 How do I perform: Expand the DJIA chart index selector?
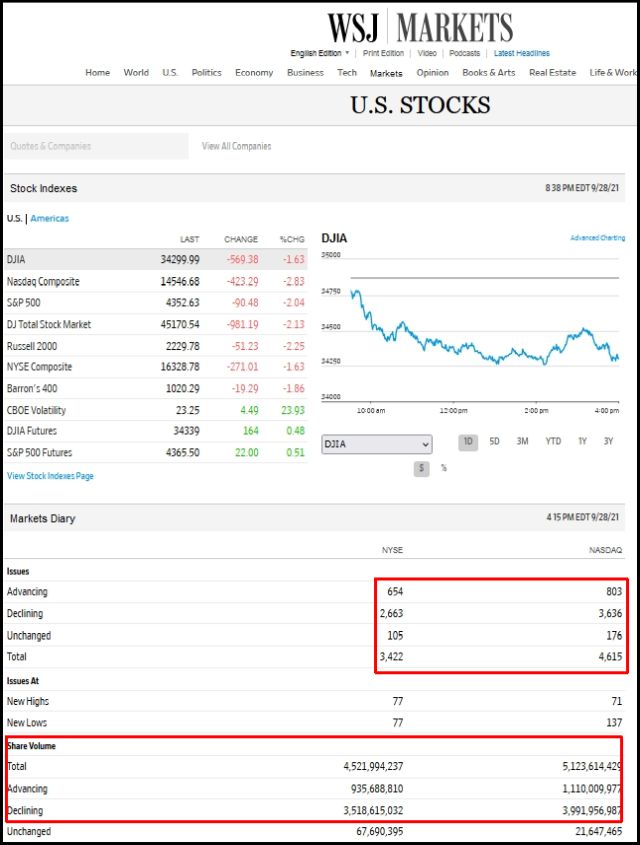coord(376,444)
